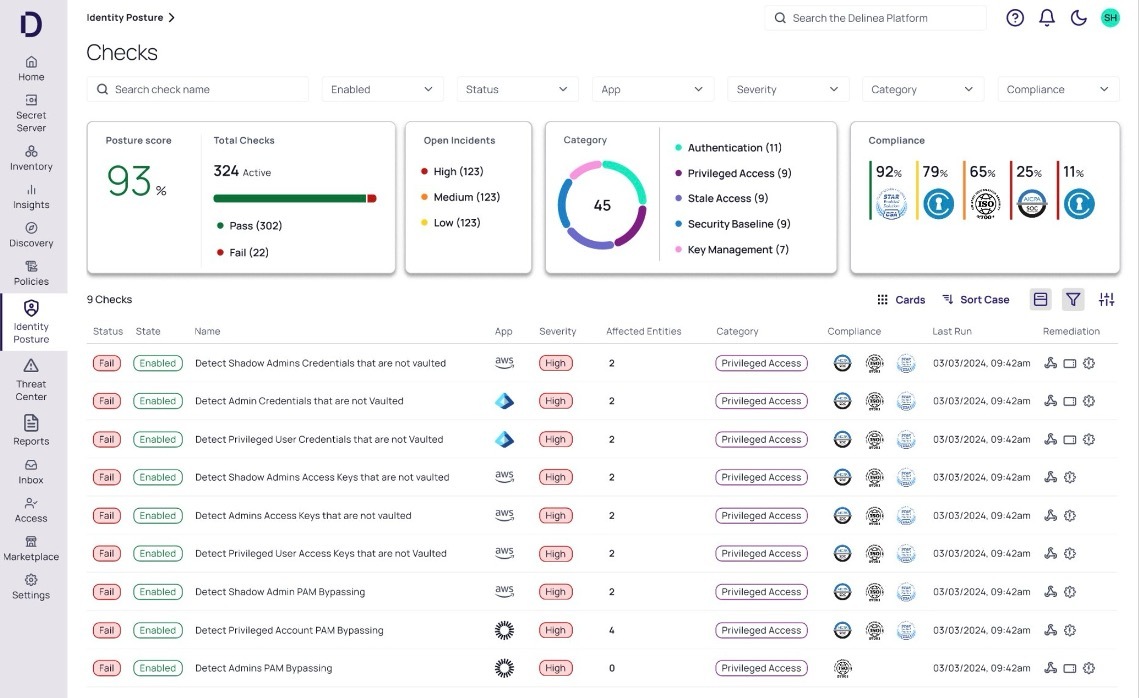Open Secret Server in sidebar
Image resolution: width=1140 pixels, height=698 pixels.
pyautogui.click(x=31, y=112)
